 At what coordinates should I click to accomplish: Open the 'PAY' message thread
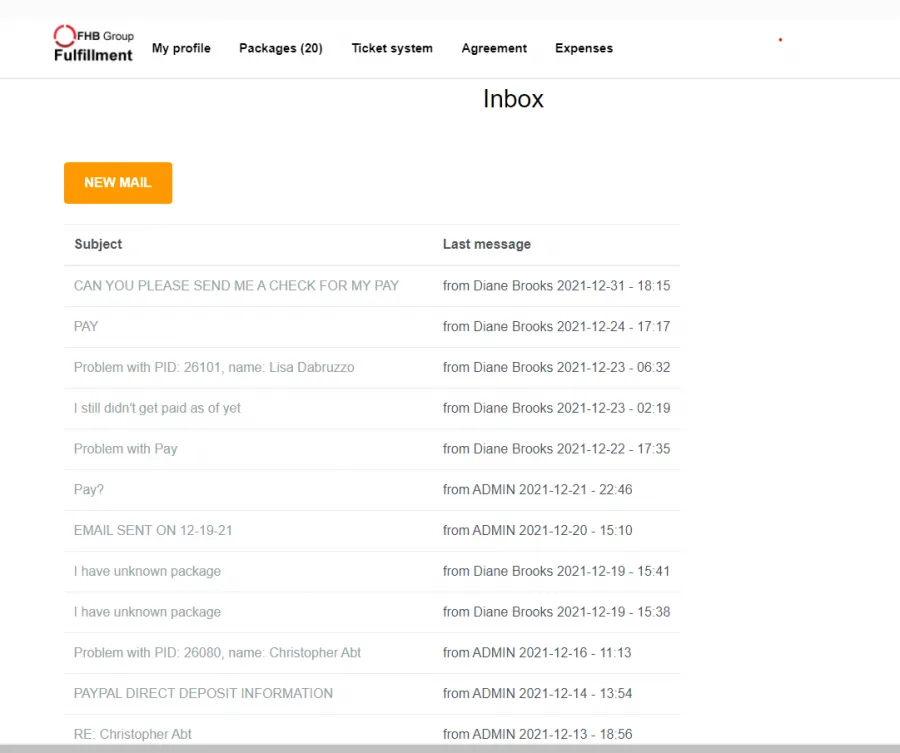coord(86,327)
